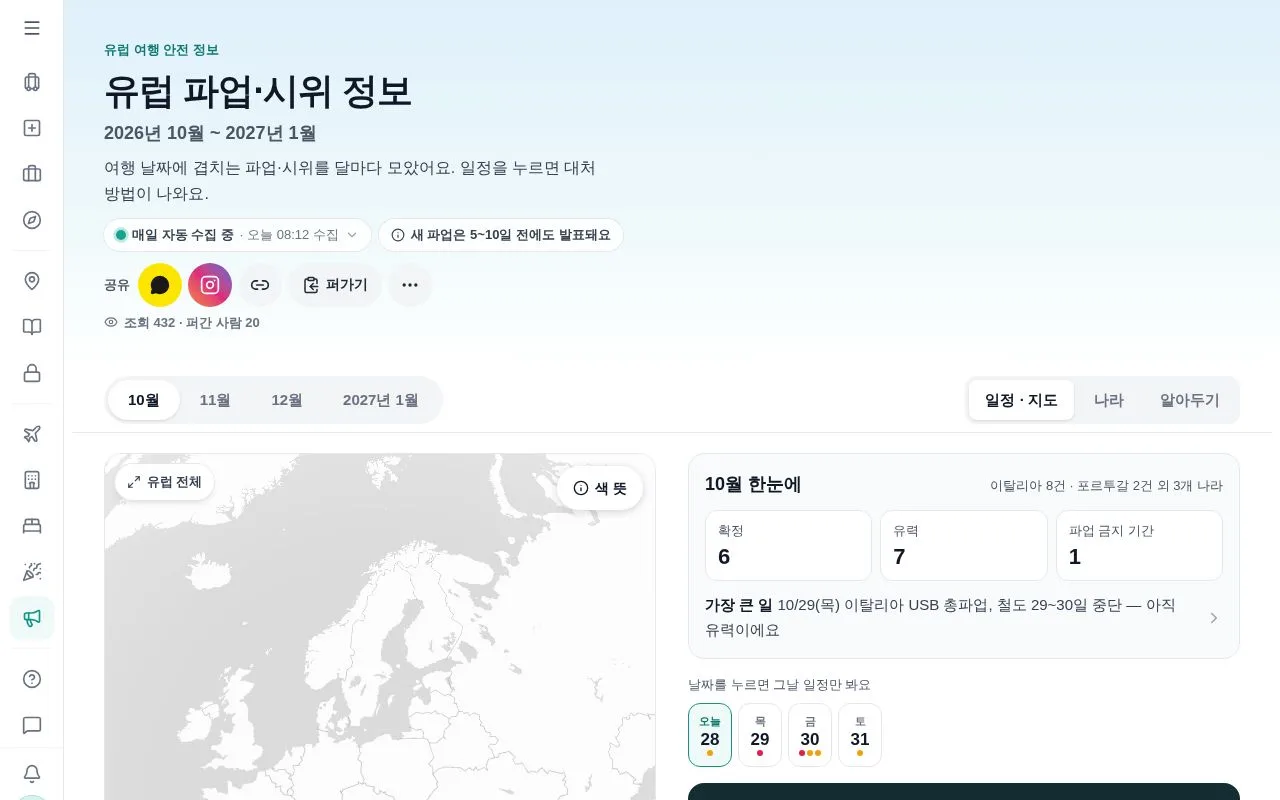Open the compass icon in sidebar
Image resolution: width=1280 pixels, height=800 pixels.
coord(32,220)
